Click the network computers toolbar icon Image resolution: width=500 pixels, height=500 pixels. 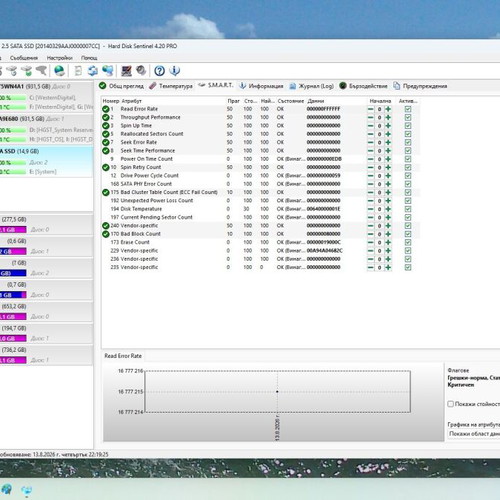[x=108, y=71]
